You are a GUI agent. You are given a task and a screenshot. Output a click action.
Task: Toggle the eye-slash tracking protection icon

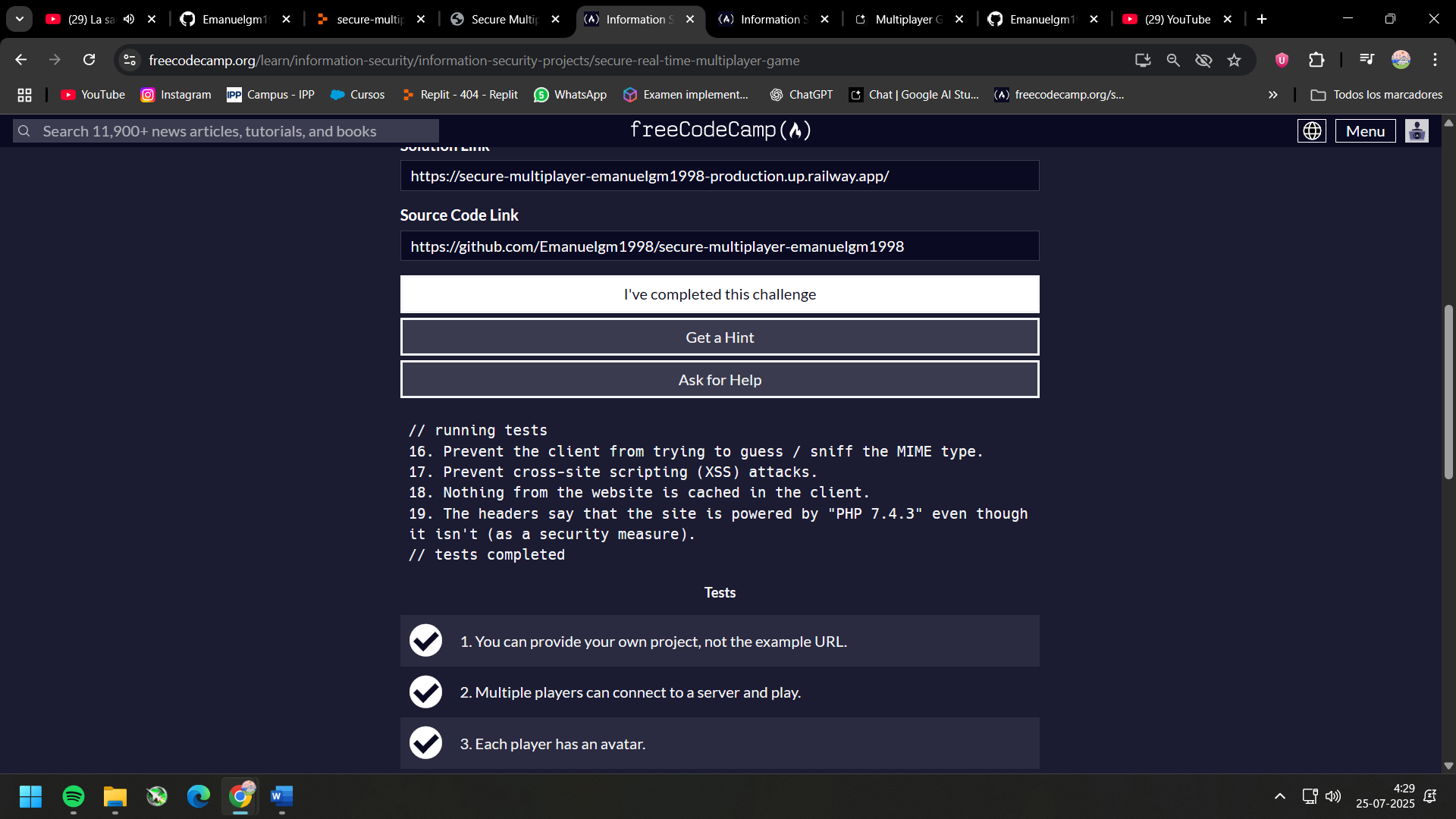coord(1203,60)
